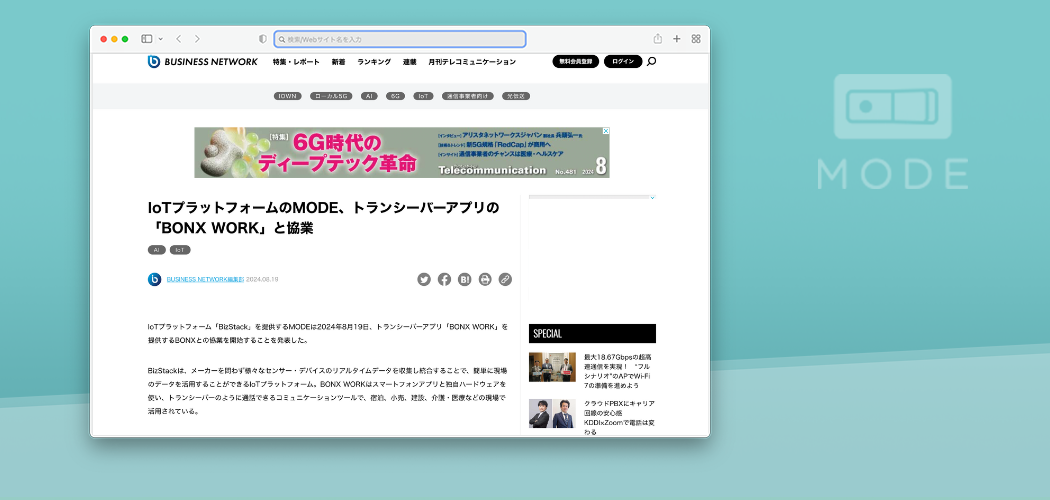Open site search magnifier icon
The height and width of the screenshot is (500, 1050).
(x=652, y=62)
